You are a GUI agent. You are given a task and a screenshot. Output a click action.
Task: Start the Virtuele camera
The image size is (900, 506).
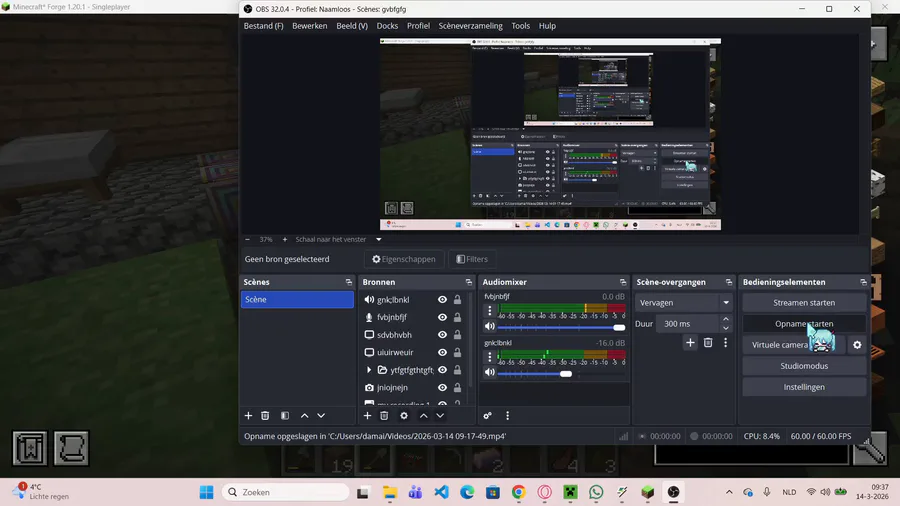pyautogui.click(x=794, y=345)
